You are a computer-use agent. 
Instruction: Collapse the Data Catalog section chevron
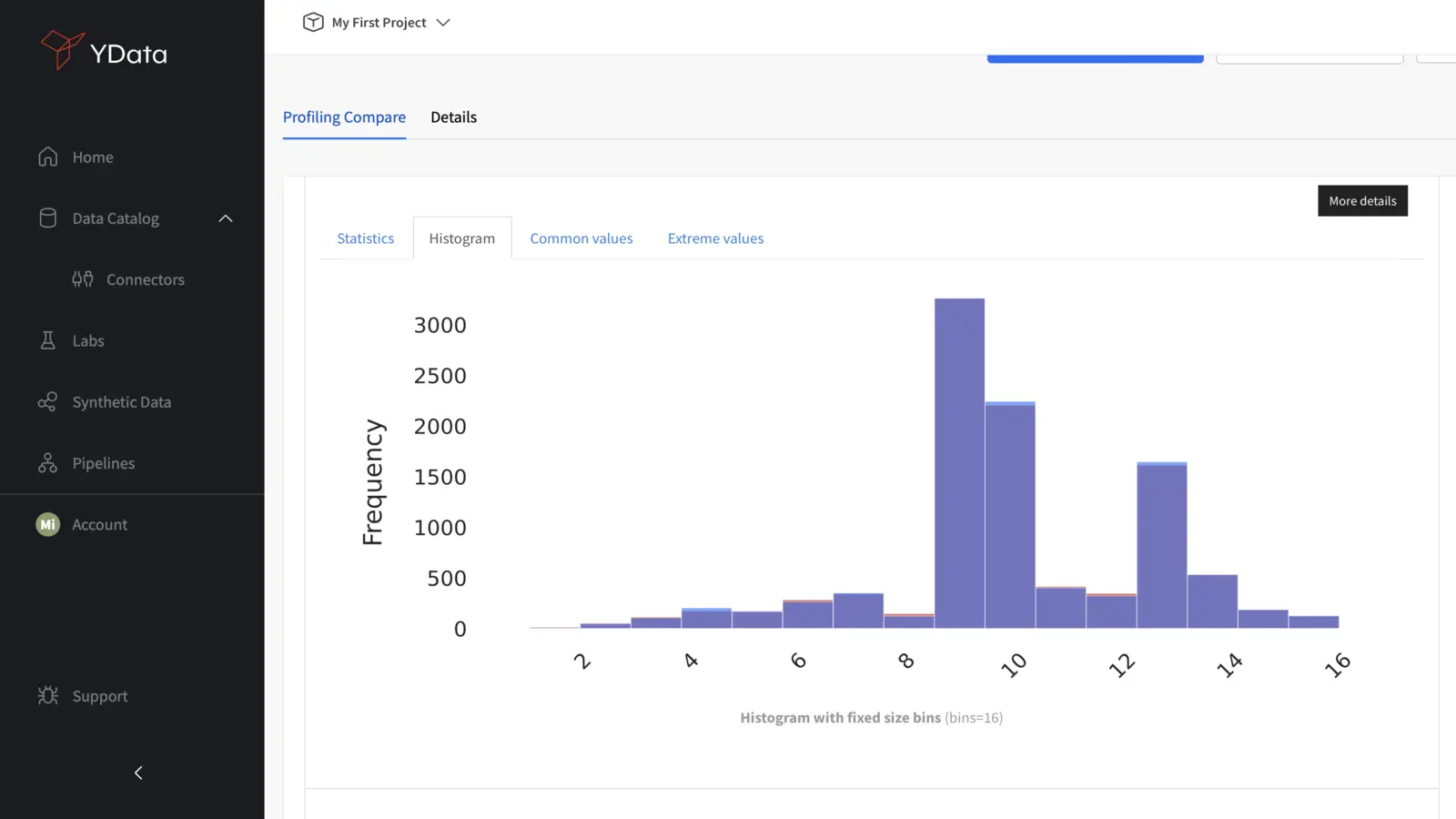click(226, 218)
